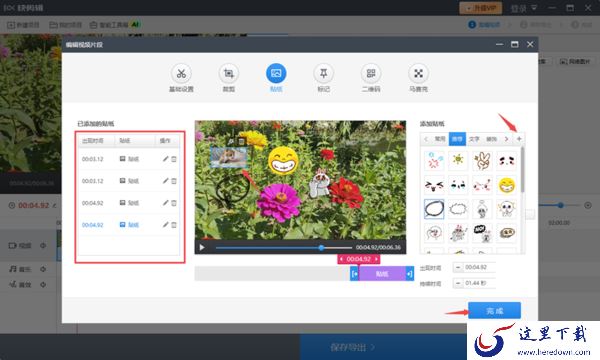Edit the blue highlighted 00:04.92 sticker row

165,225
